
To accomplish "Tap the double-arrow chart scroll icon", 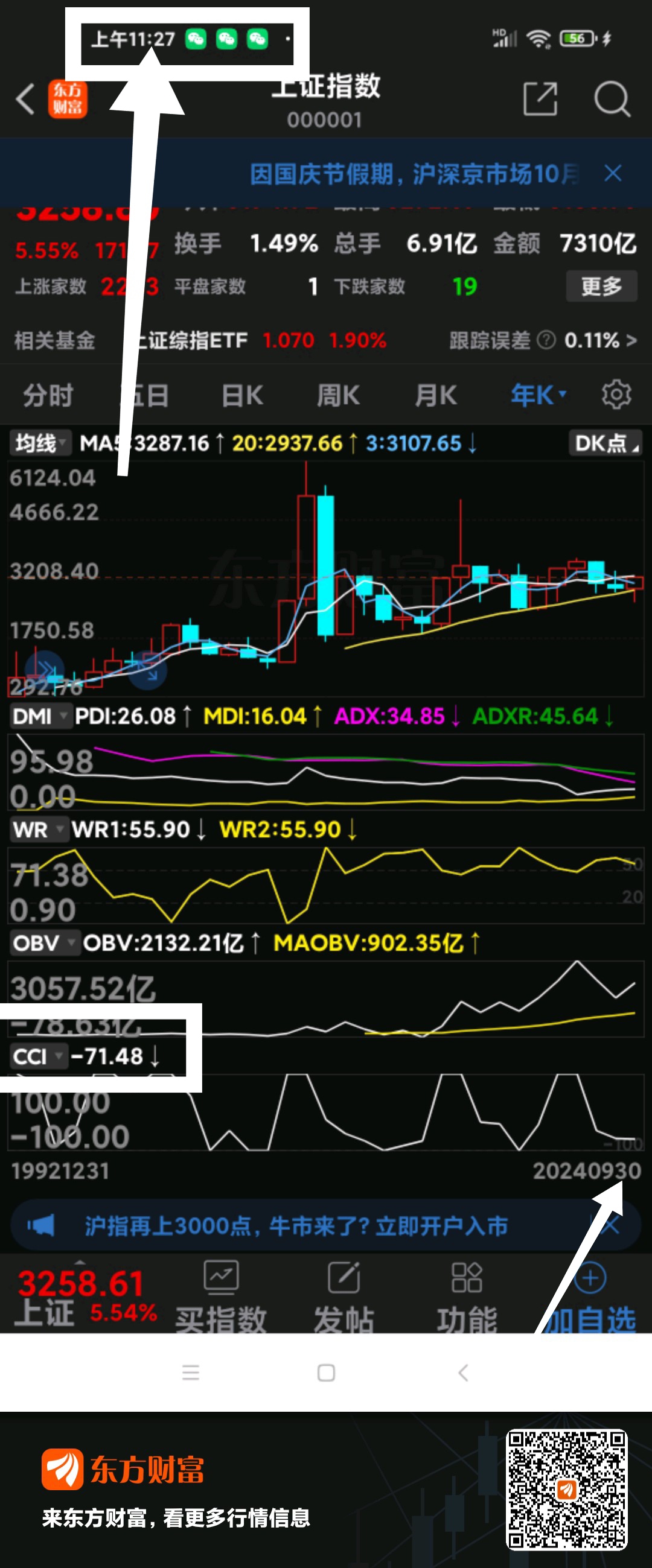I will 45,669.
